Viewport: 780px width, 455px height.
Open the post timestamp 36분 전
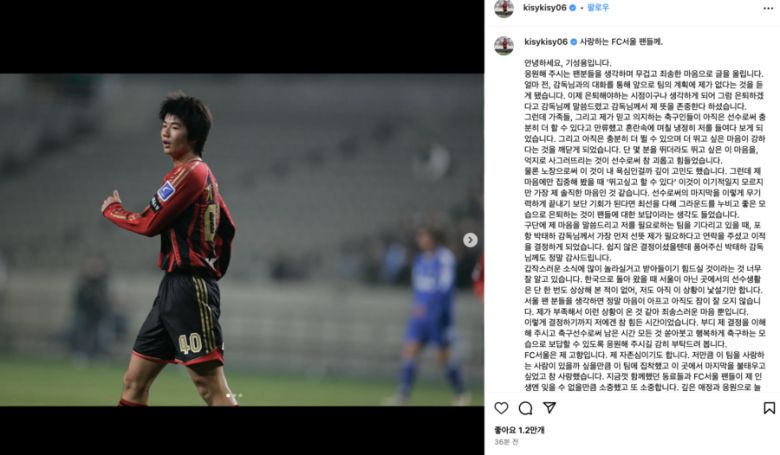tap(506, 442)
